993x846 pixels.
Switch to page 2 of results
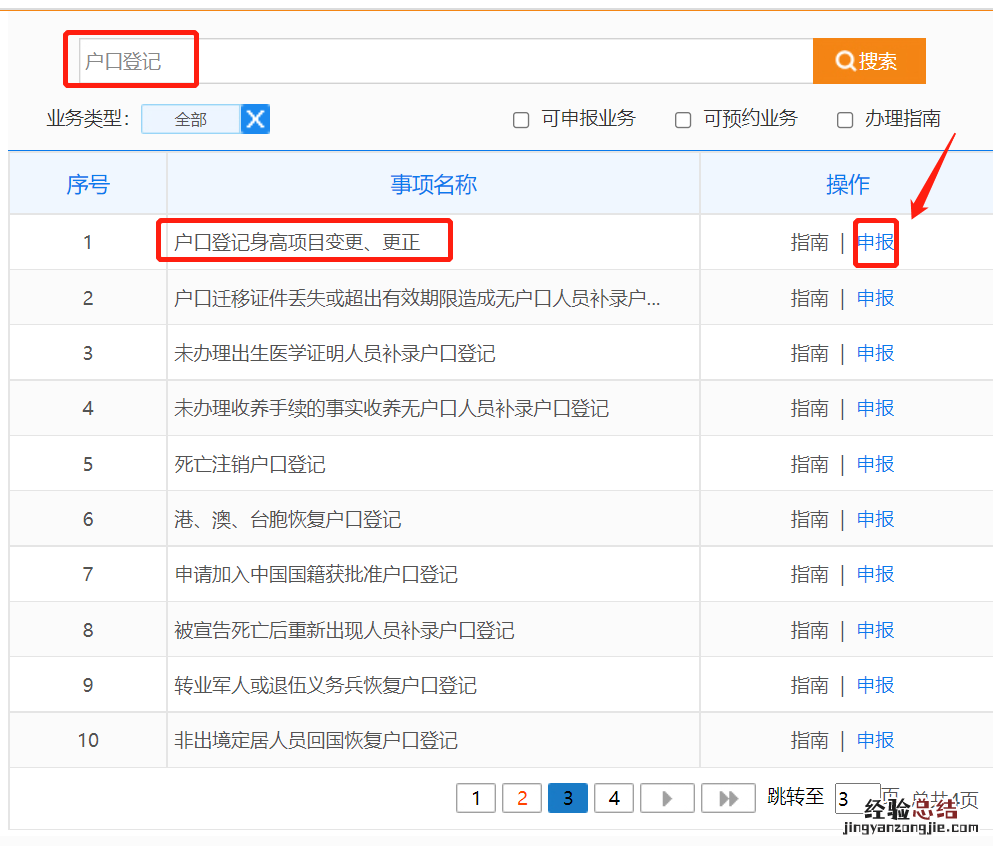point(522,798)
